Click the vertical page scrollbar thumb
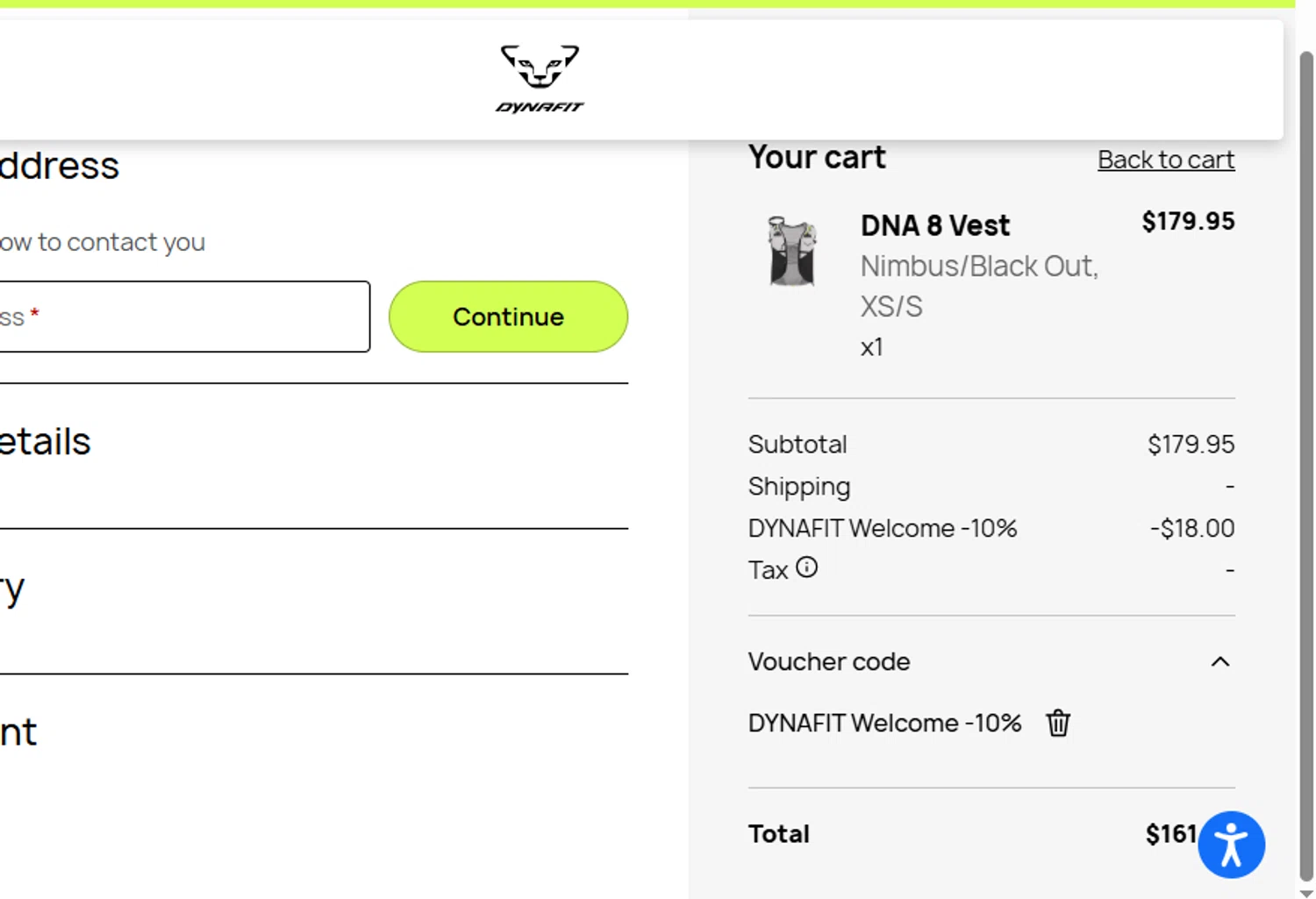The image size is (1316, 899). pyautogui.click(x=1305, y=465)
